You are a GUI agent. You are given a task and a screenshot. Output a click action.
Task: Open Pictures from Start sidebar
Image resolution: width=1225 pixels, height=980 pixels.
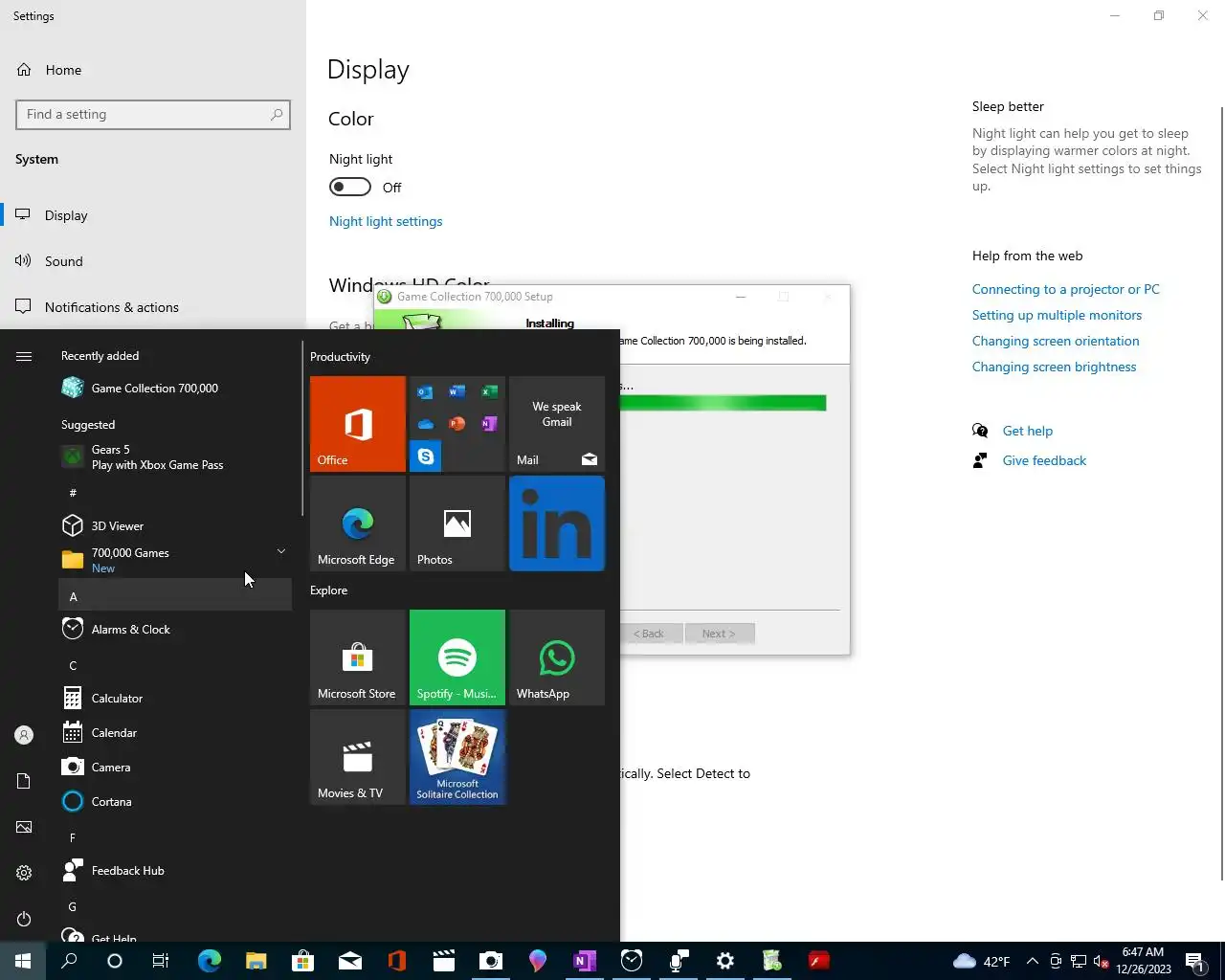[24, 827]
